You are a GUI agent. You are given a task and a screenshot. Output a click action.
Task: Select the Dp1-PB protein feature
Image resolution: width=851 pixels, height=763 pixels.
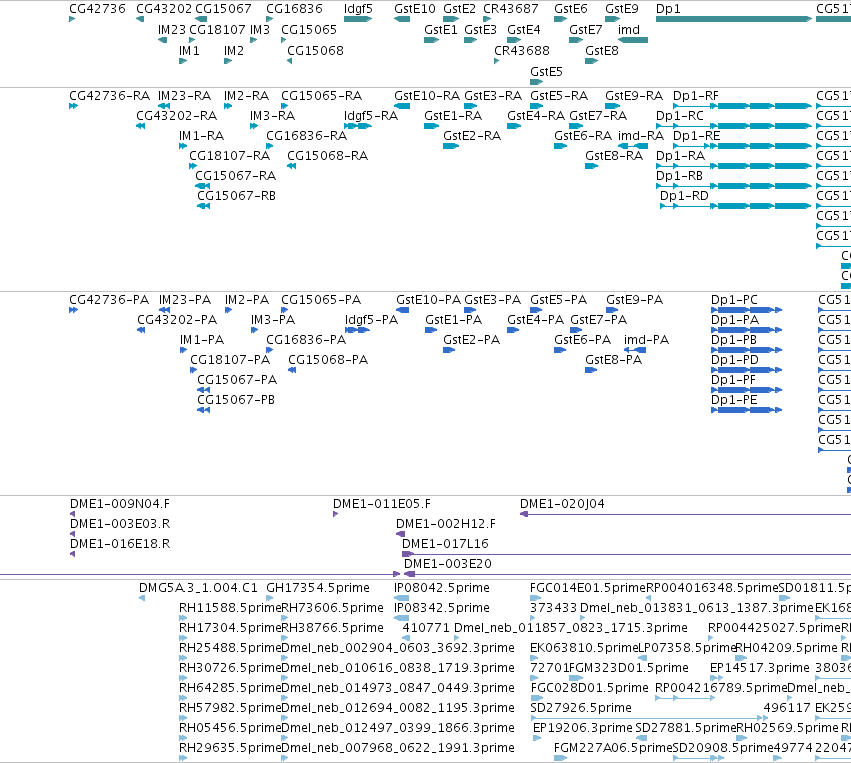[746, 350]
